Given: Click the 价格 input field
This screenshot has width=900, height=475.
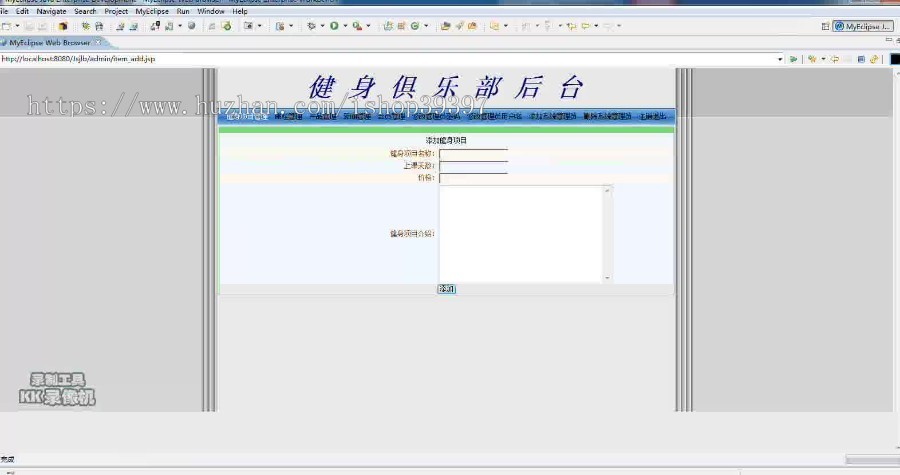Looking at the screenshot, I should click(x=474, y=178).
